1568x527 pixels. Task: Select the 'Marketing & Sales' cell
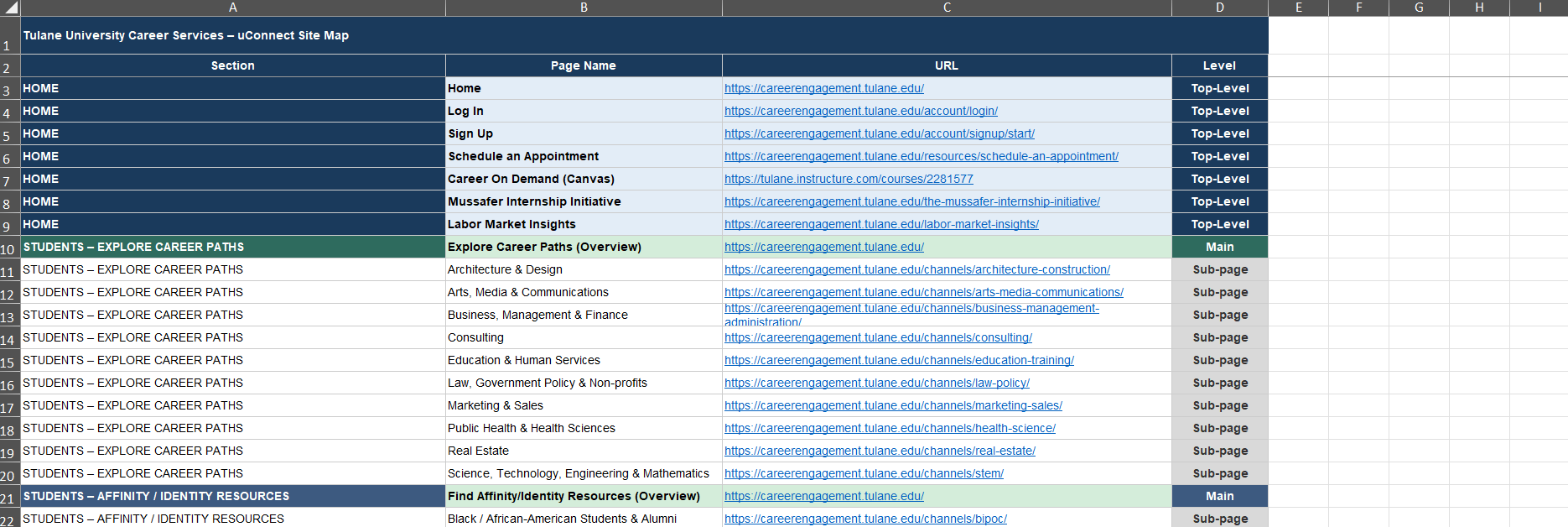click(584, 405)
